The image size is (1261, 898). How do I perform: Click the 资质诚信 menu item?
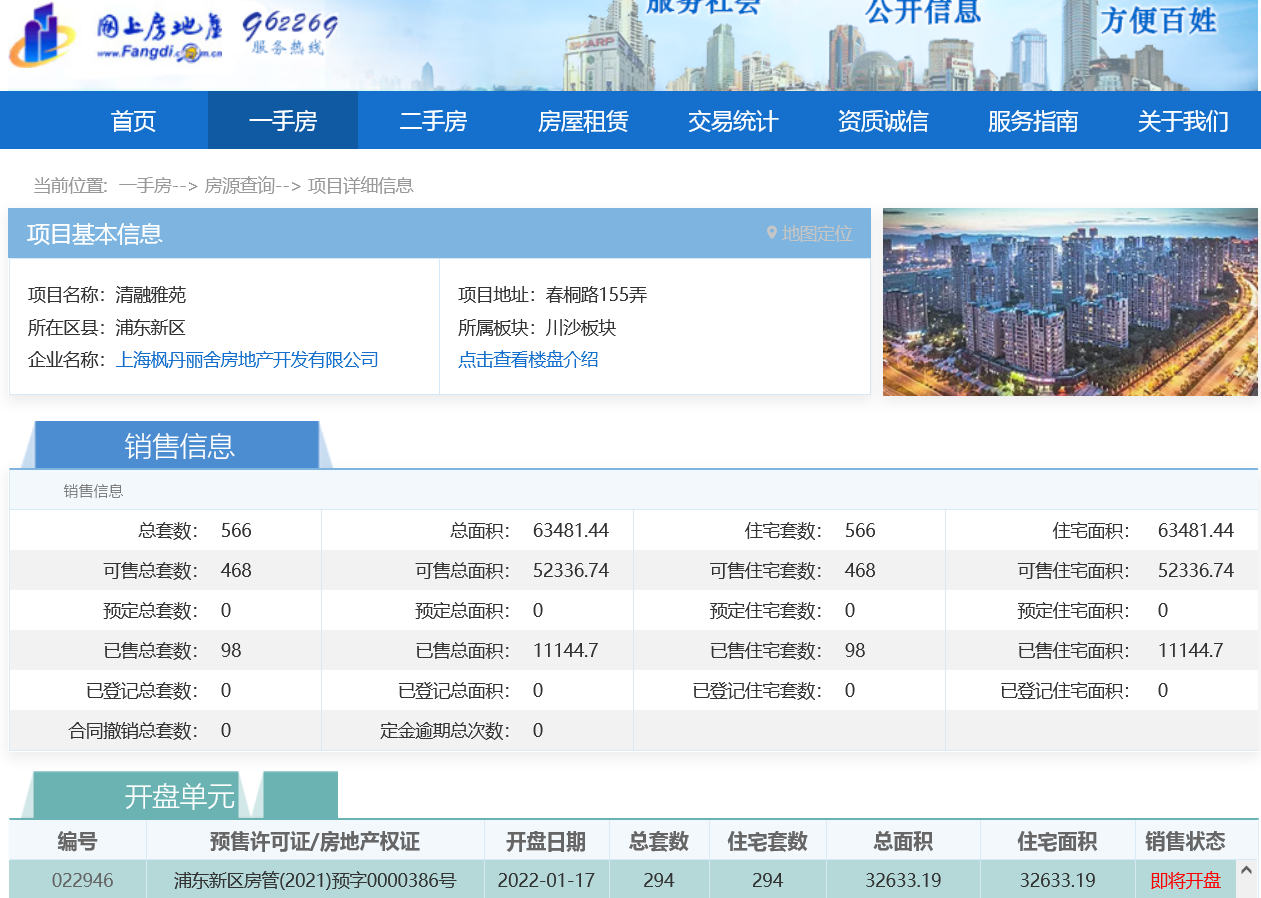[883, 121]
